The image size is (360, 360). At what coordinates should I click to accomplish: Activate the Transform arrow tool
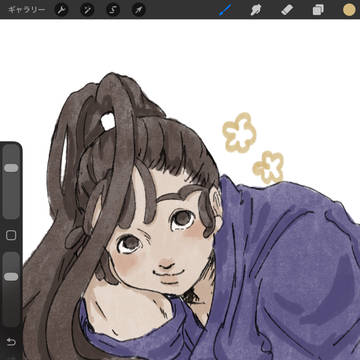138,10
